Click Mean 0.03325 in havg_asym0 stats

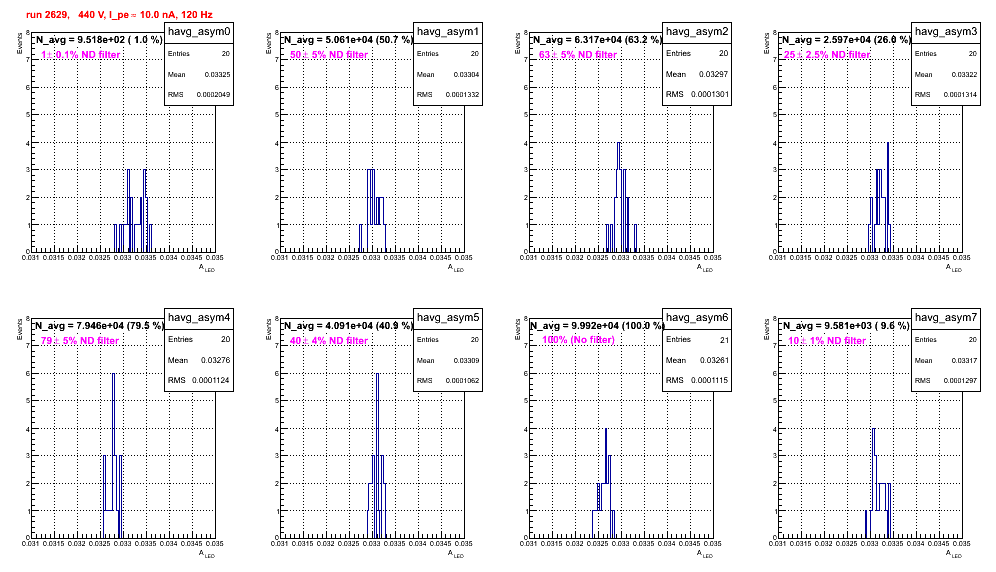click(199, 74)
